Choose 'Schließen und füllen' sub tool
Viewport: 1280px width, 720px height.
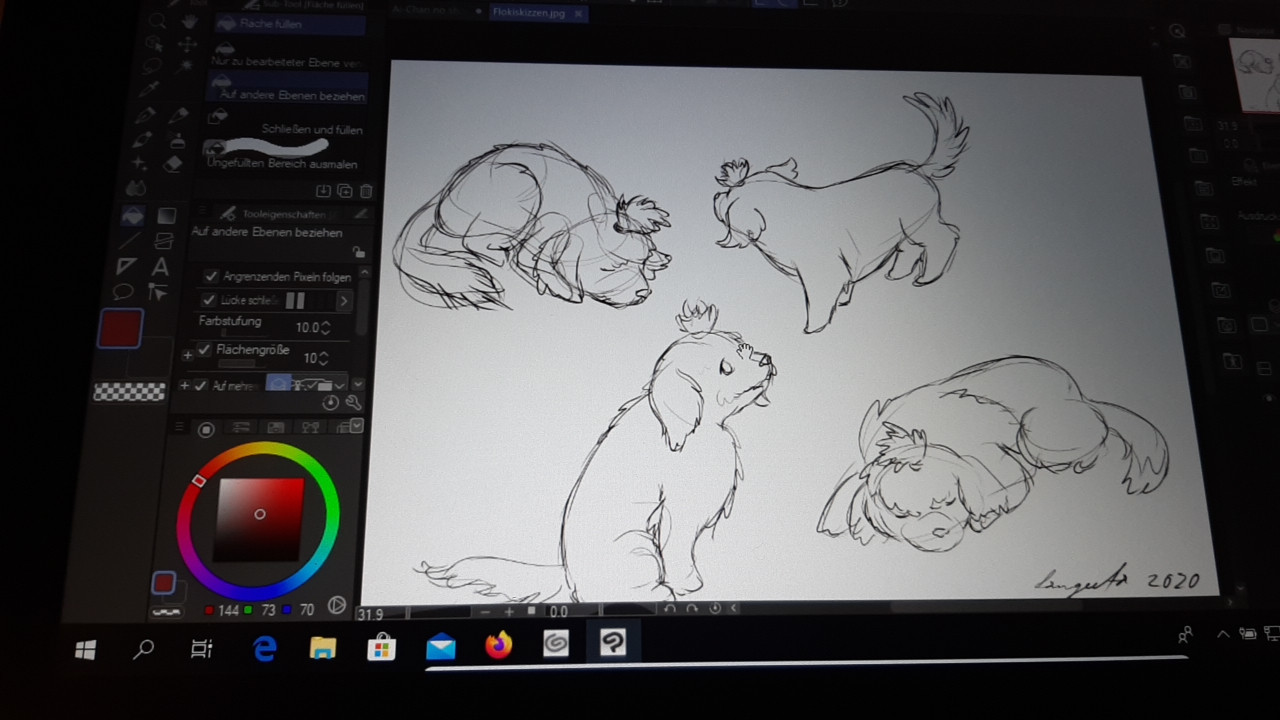tap(311, 130)
